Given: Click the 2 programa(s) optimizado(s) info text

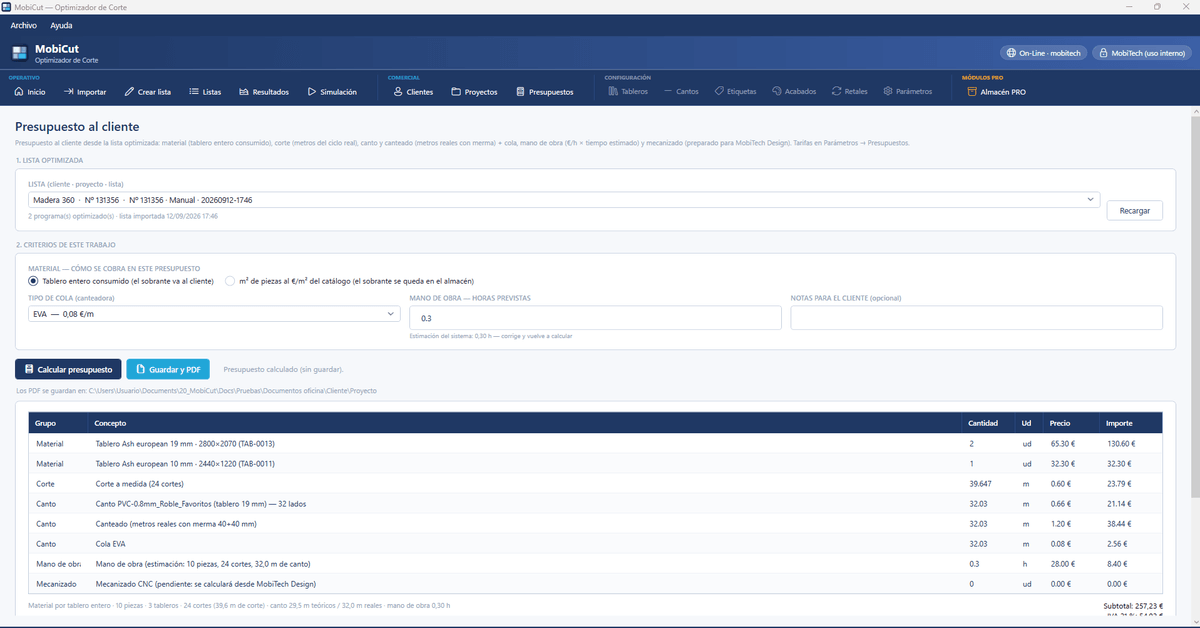Looking at the screenshot, I should (123, 216).
